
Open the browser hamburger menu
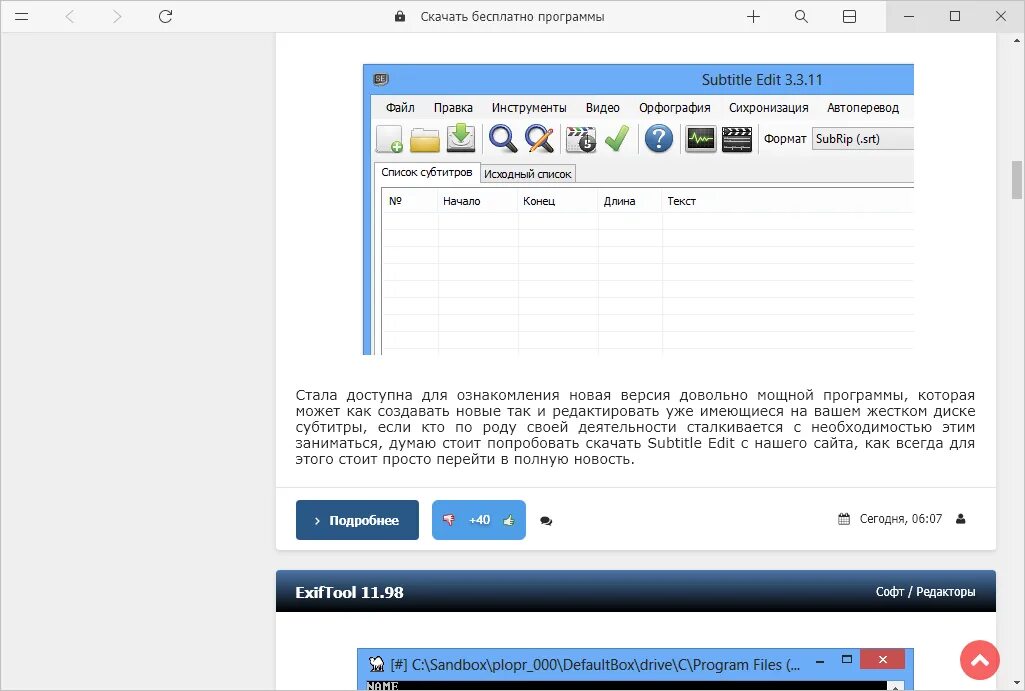point(22,16)
